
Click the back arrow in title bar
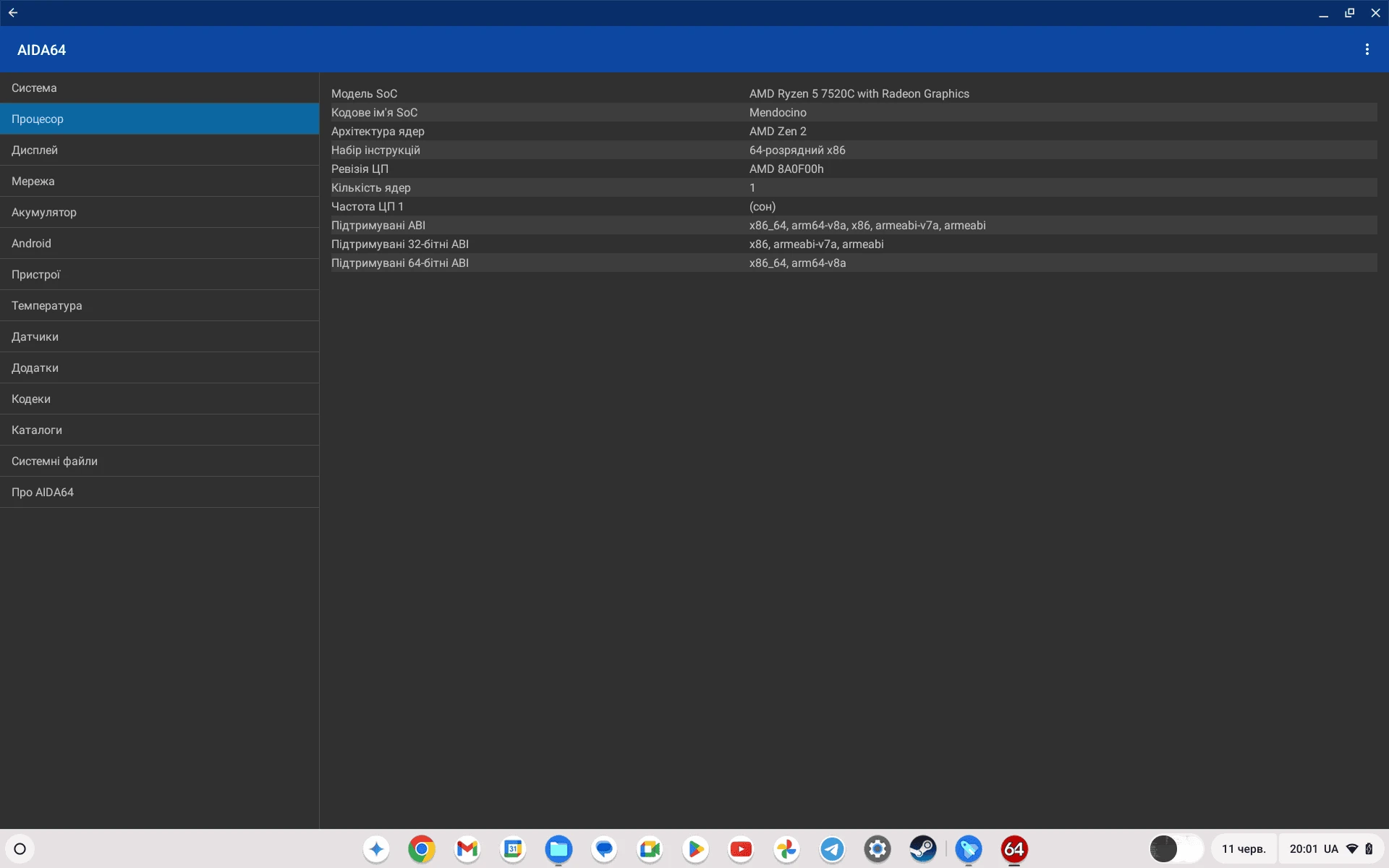point(13,12)
